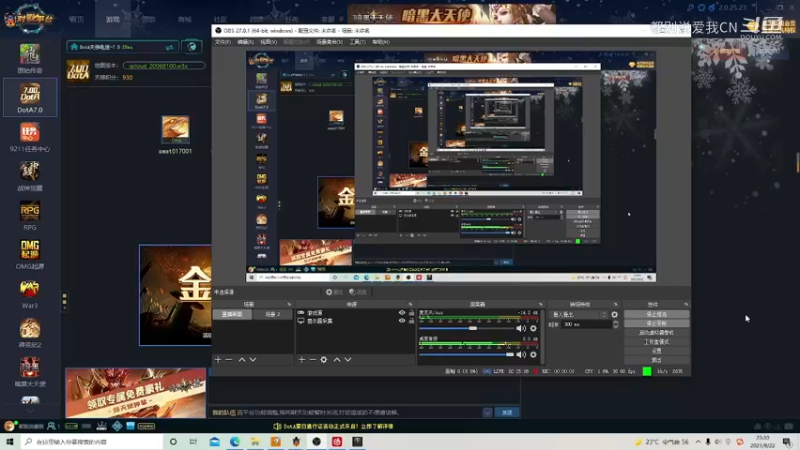Click the OBS icon in Windows taskbar
The width and height of the screenshot is (800, 450).
click(316, 442)
